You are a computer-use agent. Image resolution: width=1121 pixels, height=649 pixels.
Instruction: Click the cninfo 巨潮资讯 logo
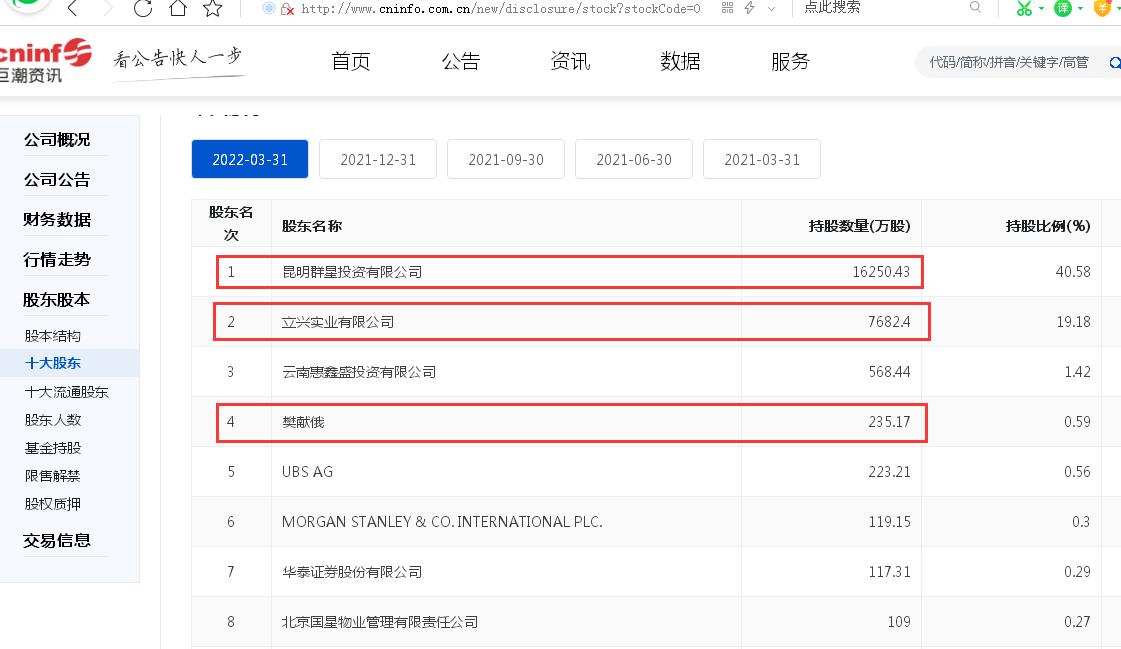44,61
